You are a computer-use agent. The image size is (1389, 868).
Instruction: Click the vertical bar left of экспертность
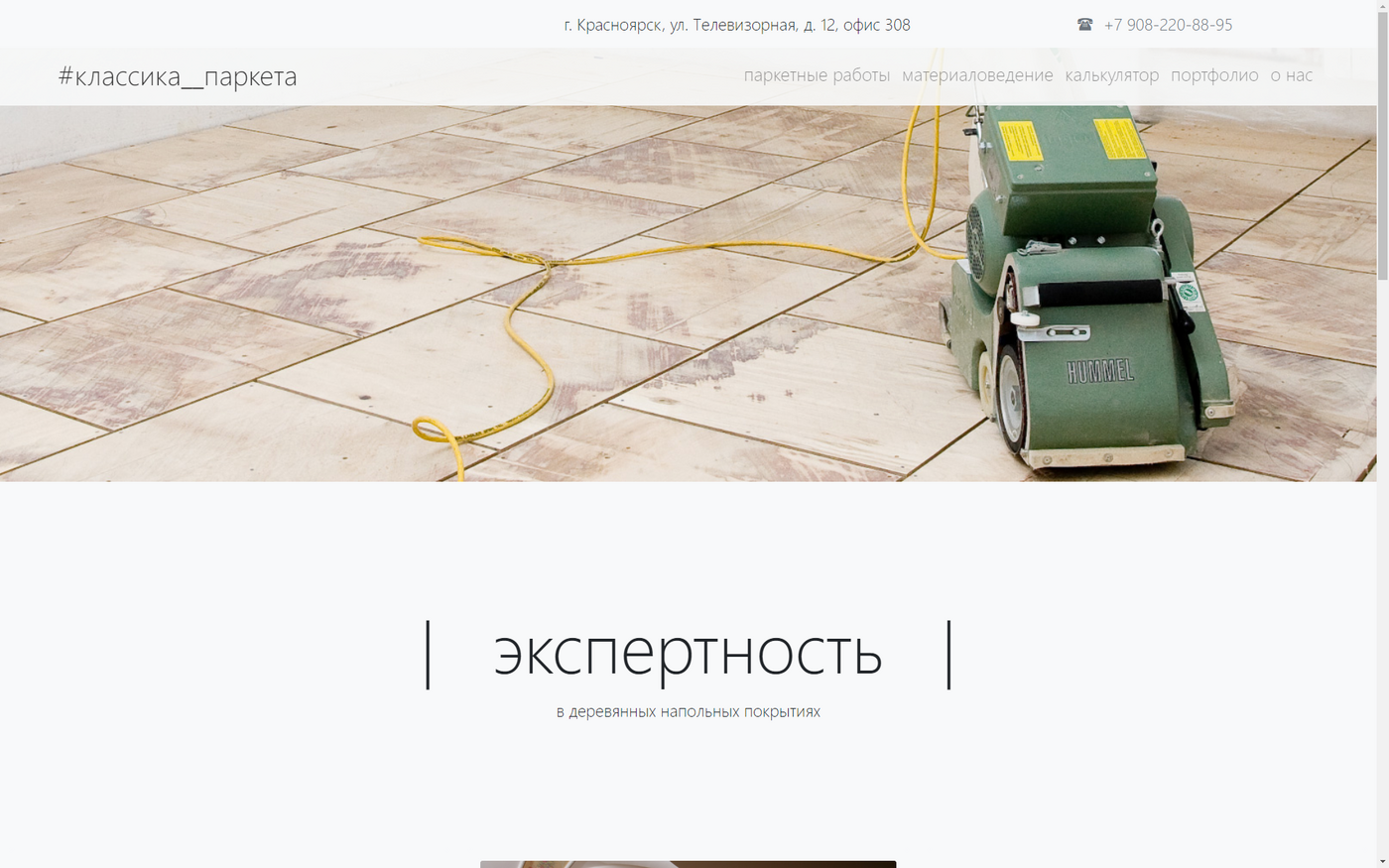(428, 654)
